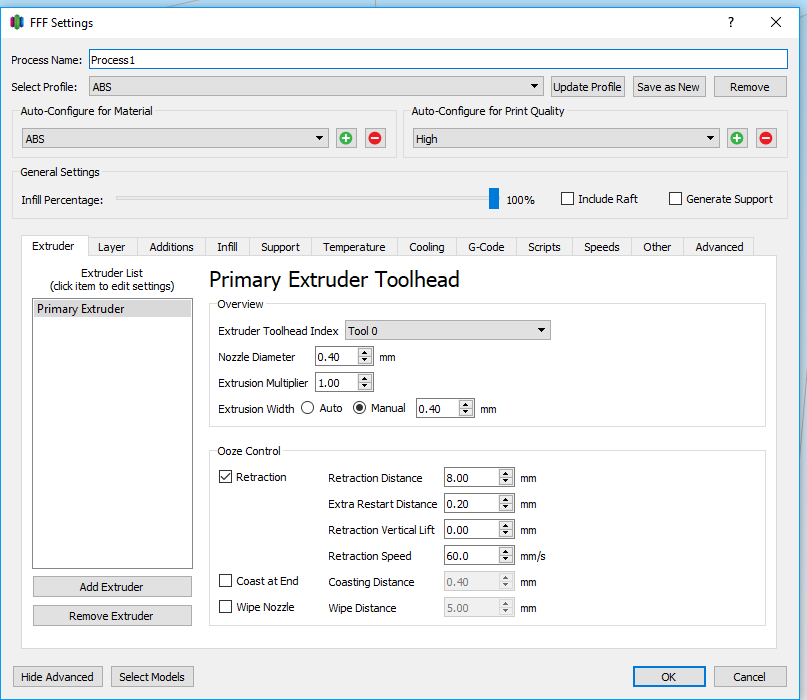Click the Save as New button
Screen dimensions: 807x700
[x=669, y=86]
